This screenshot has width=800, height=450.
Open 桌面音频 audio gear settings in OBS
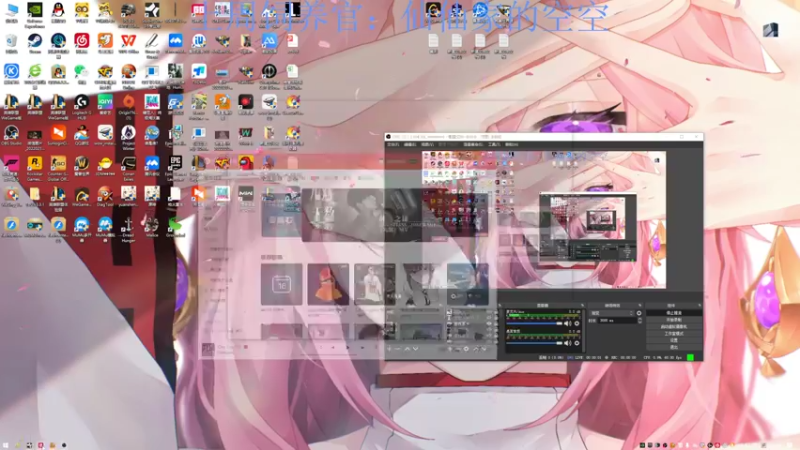click(577, 343)
